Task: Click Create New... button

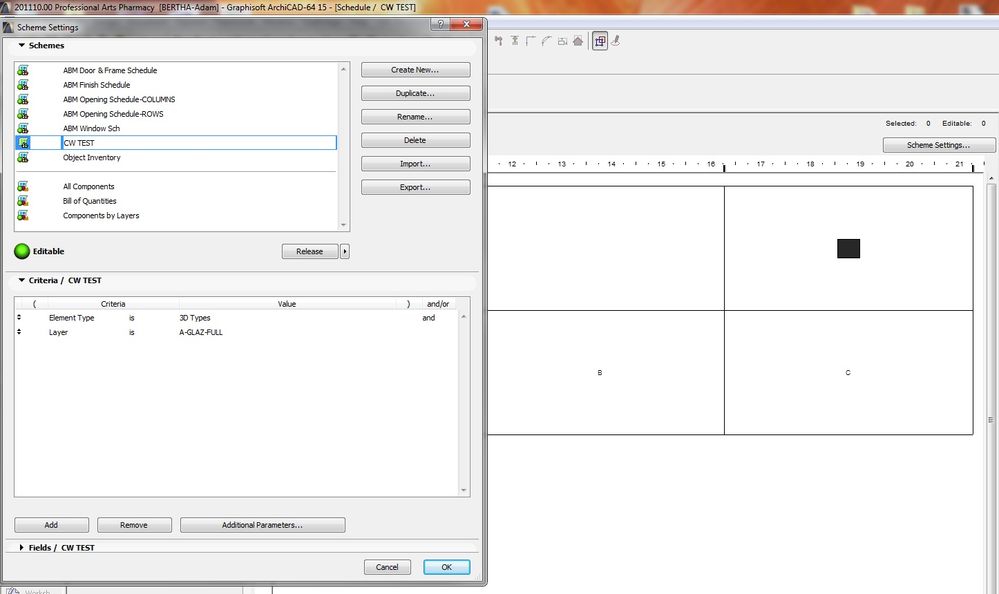Action: (x=415, y=69)
